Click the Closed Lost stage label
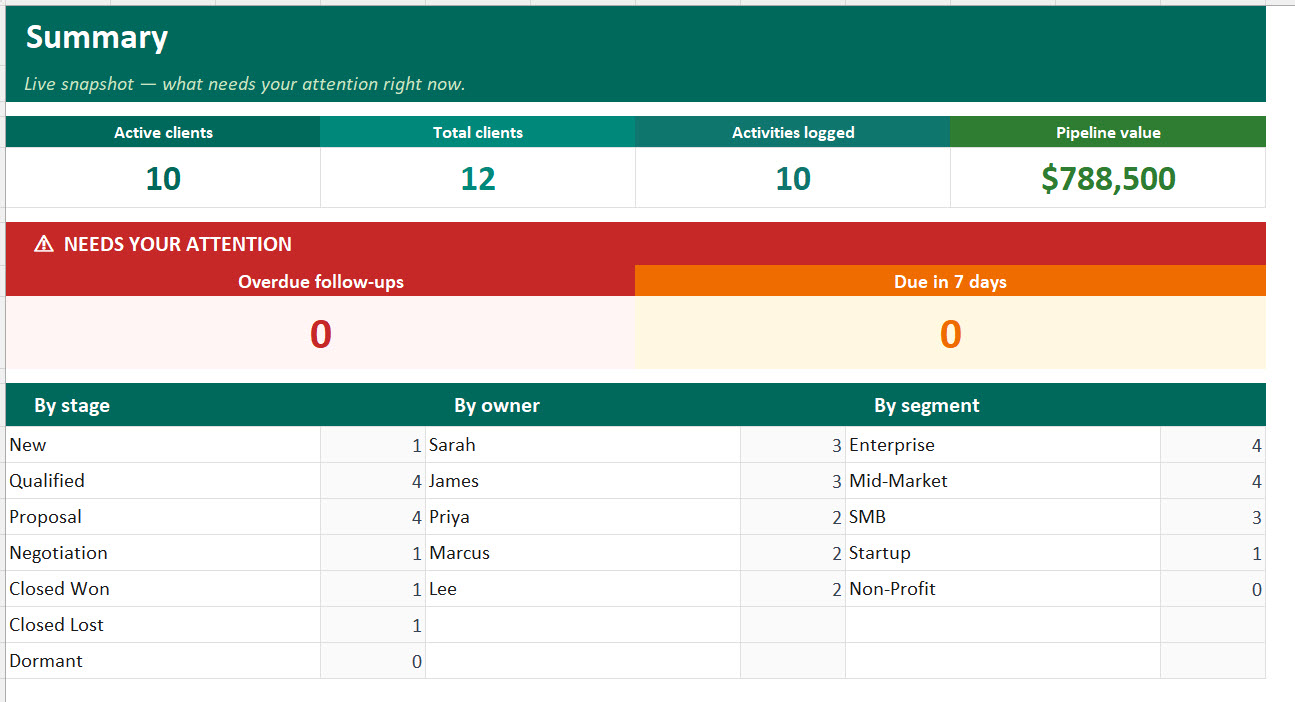1295x702 pixels. coord(56,625)
